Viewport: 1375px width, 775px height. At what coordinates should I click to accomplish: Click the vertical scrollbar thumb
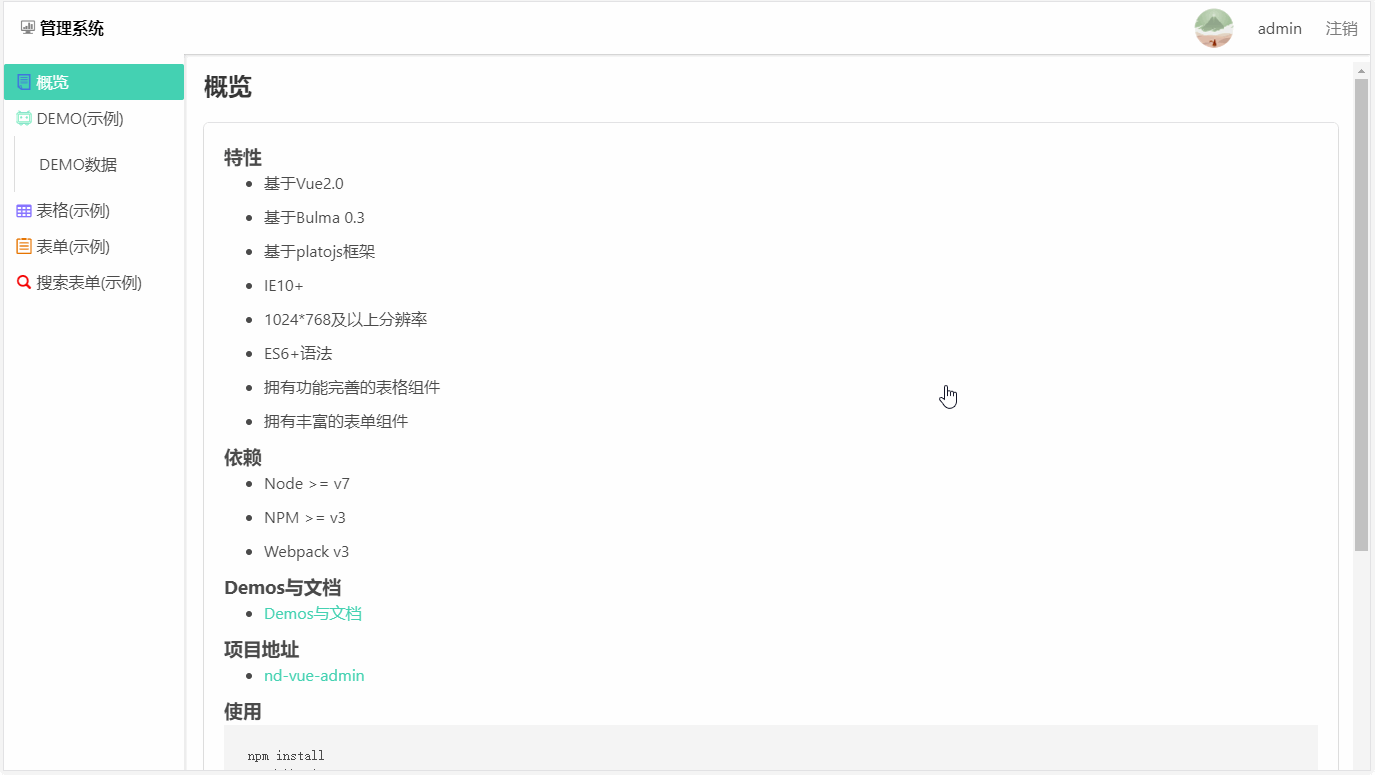coord(1361,315)
